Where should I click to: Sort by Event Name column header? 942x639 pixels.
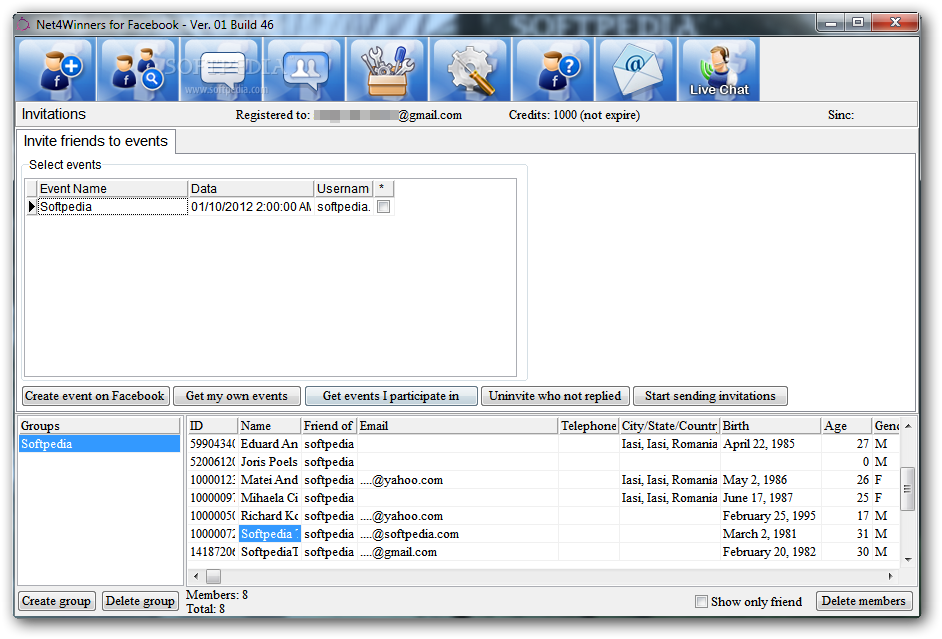click(x=112, y=189)
